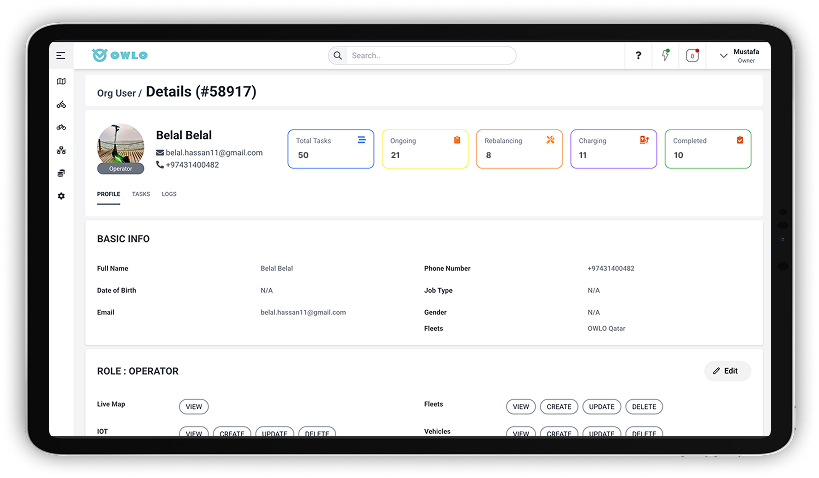
Task: Switch to the TASKS tab
Action: [141, 194]
